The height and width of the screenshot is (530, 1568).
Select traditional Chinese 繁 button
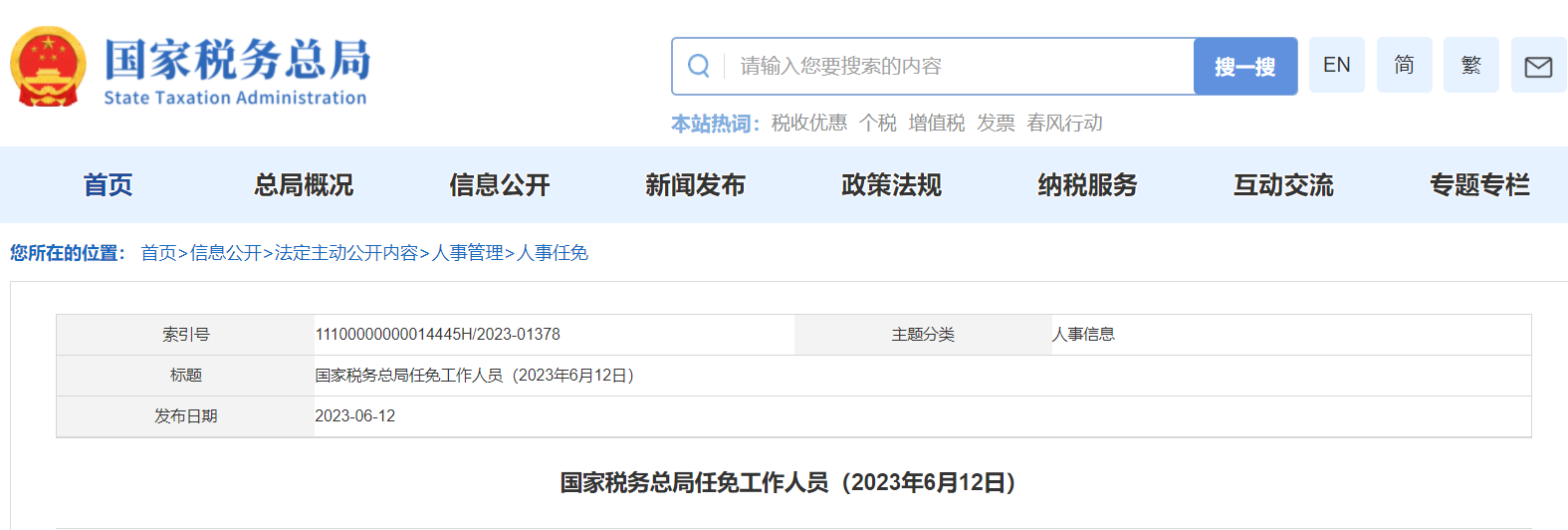click(1470, 65)
